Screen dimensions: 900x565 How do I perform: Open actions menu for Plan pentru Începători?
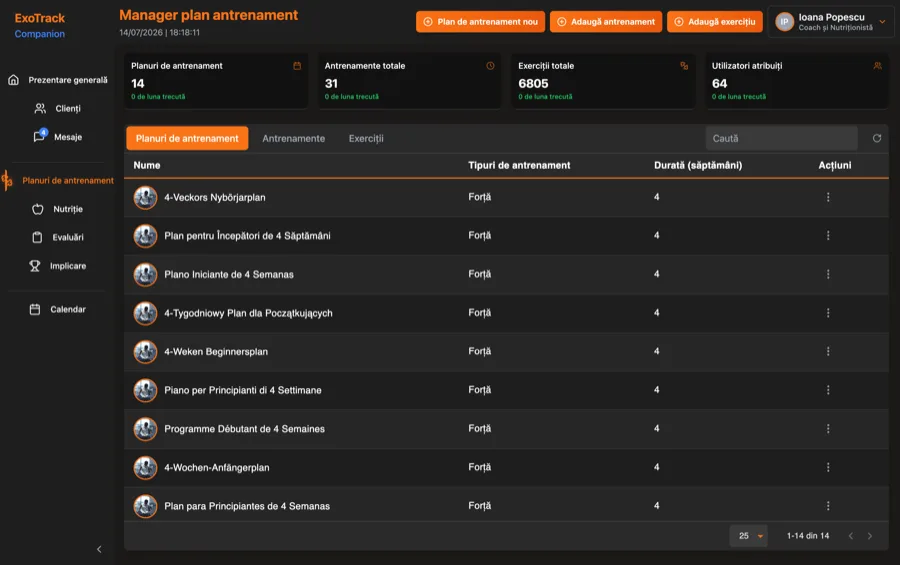(x=828, y=235)
